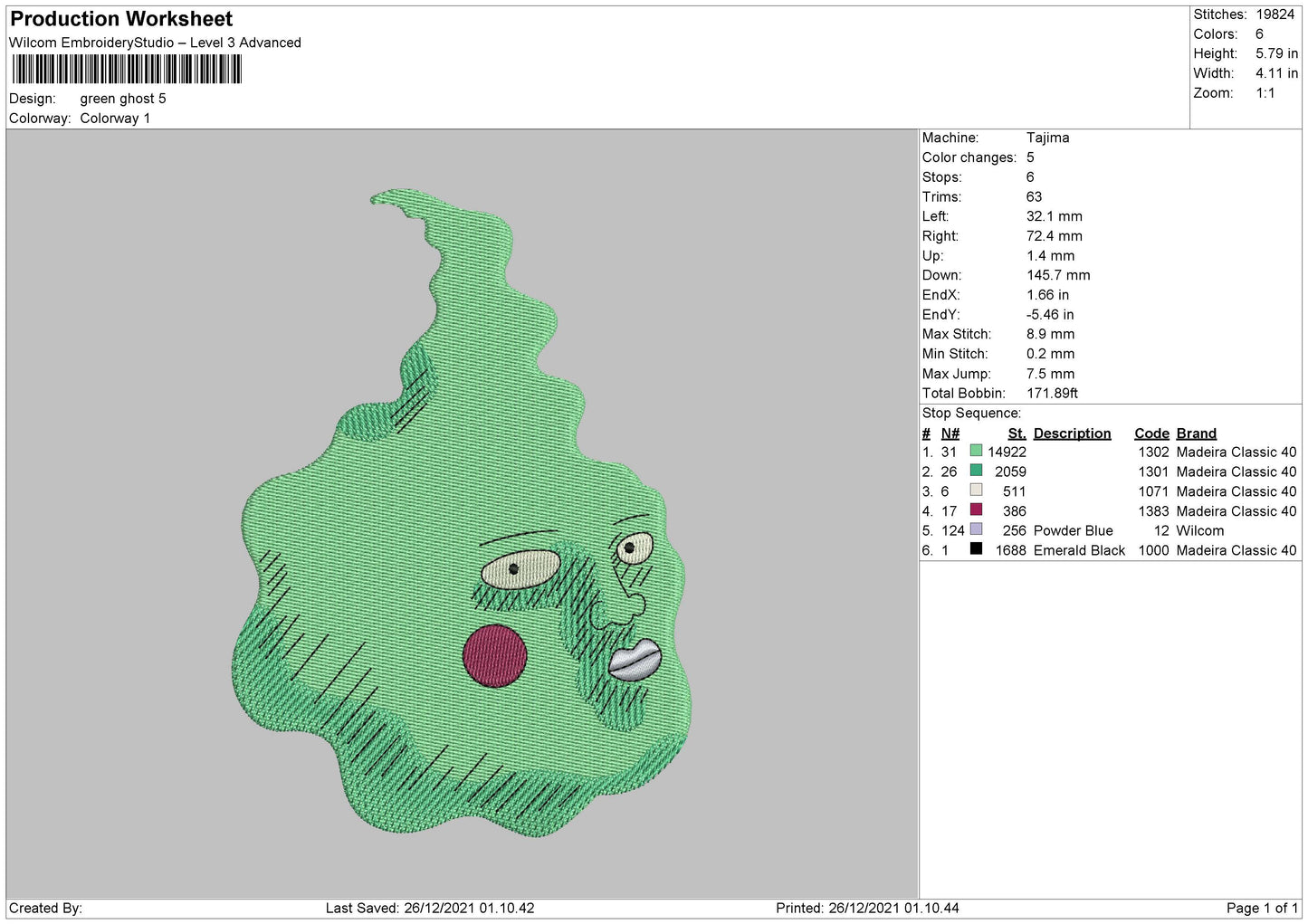Click the width value '4.11 in'
Image resolution: width=1308 pixels, height=924 pixels.
point(1276,73)
